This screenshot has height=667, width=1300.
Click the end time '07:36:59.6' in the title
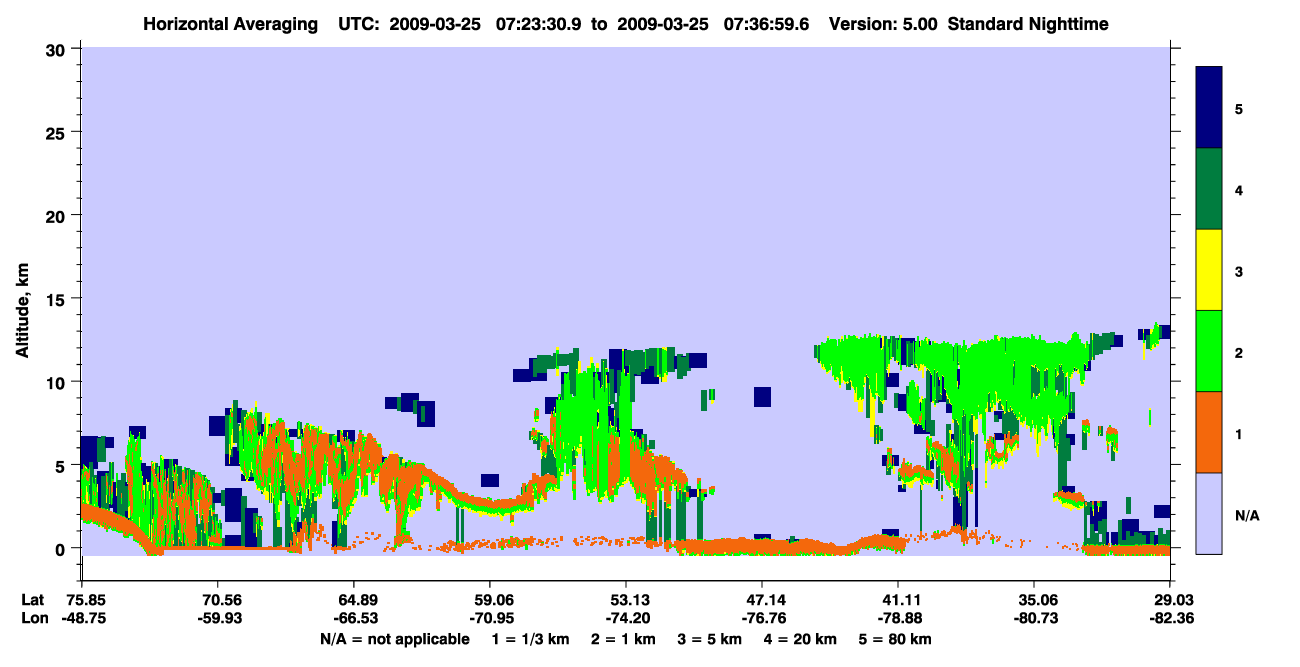pyautogui.click(x=767, y=24)
